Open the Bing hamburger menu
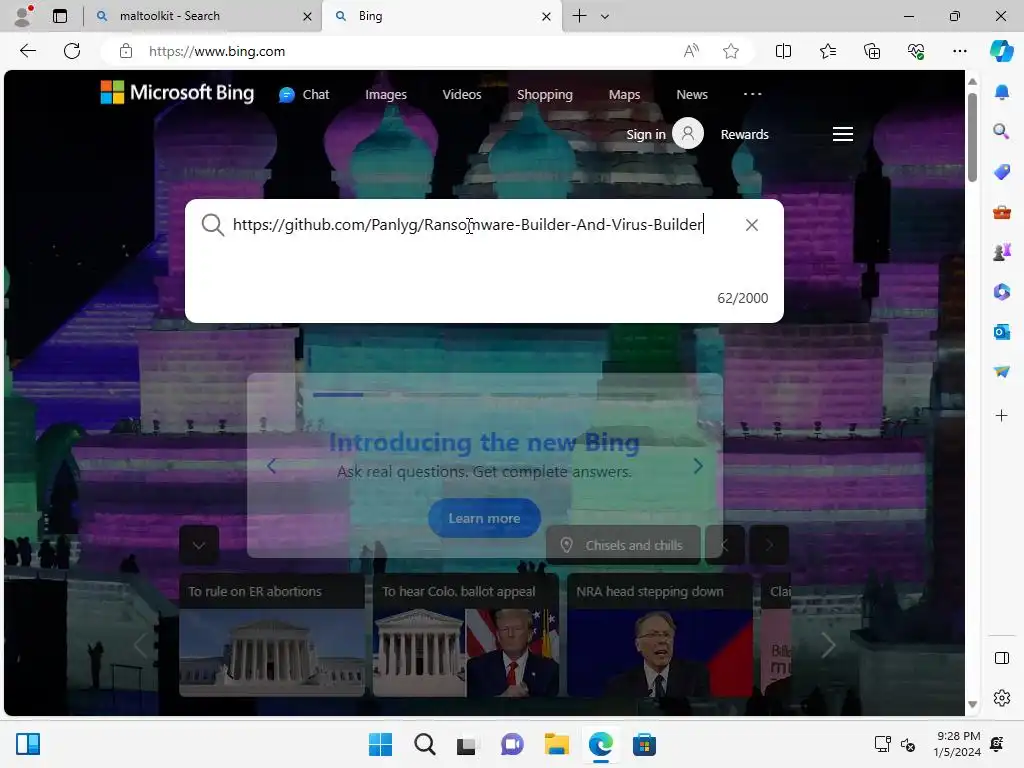The image size is (1024, 768). pyautogui.click(x=842, y=134)
